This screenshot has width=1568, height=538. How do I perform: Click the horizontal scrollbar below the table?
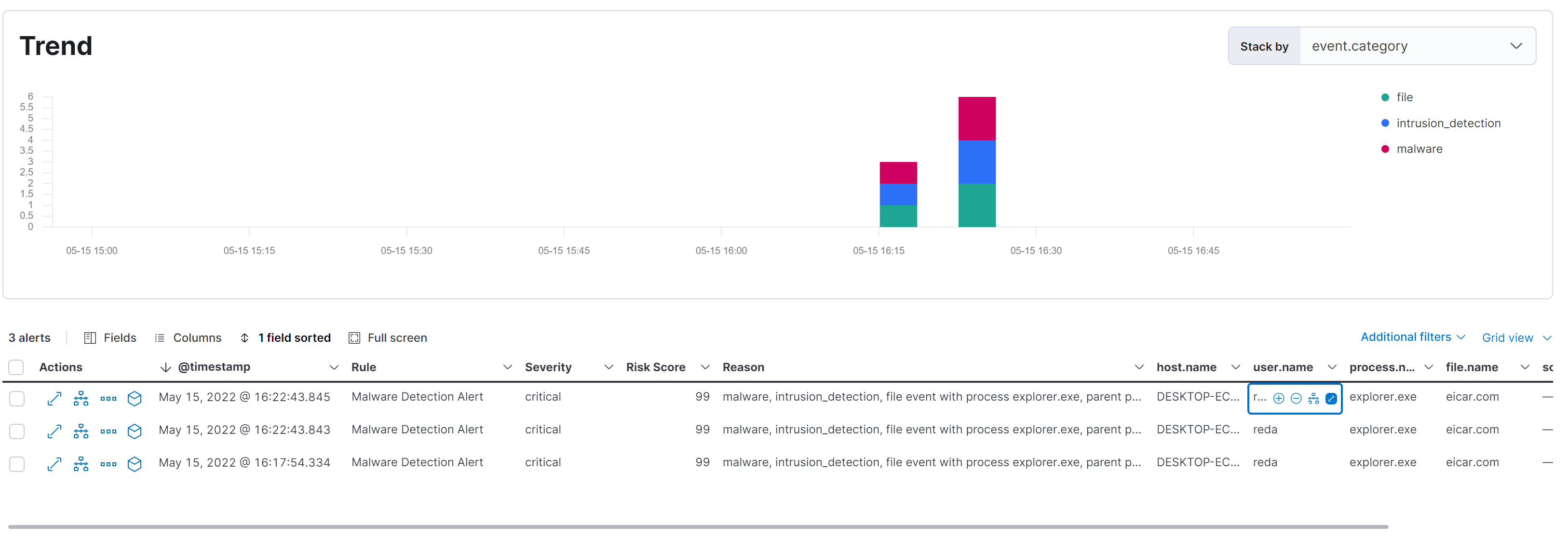(x=698, y=527)
